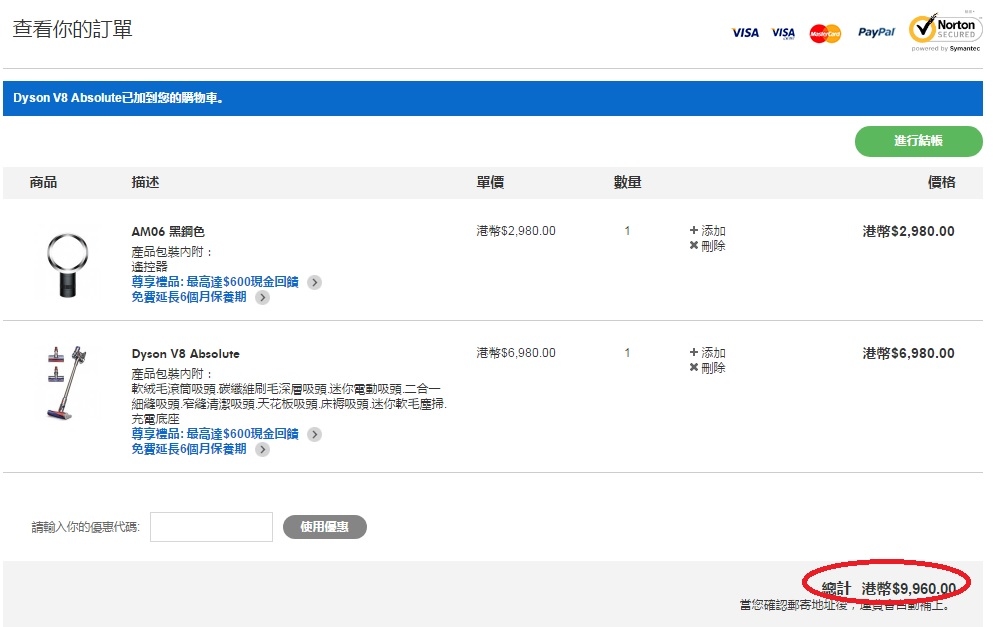Click the 請輸入你的優惠代碼 label
993x627 pixels.
coord(85,527)
